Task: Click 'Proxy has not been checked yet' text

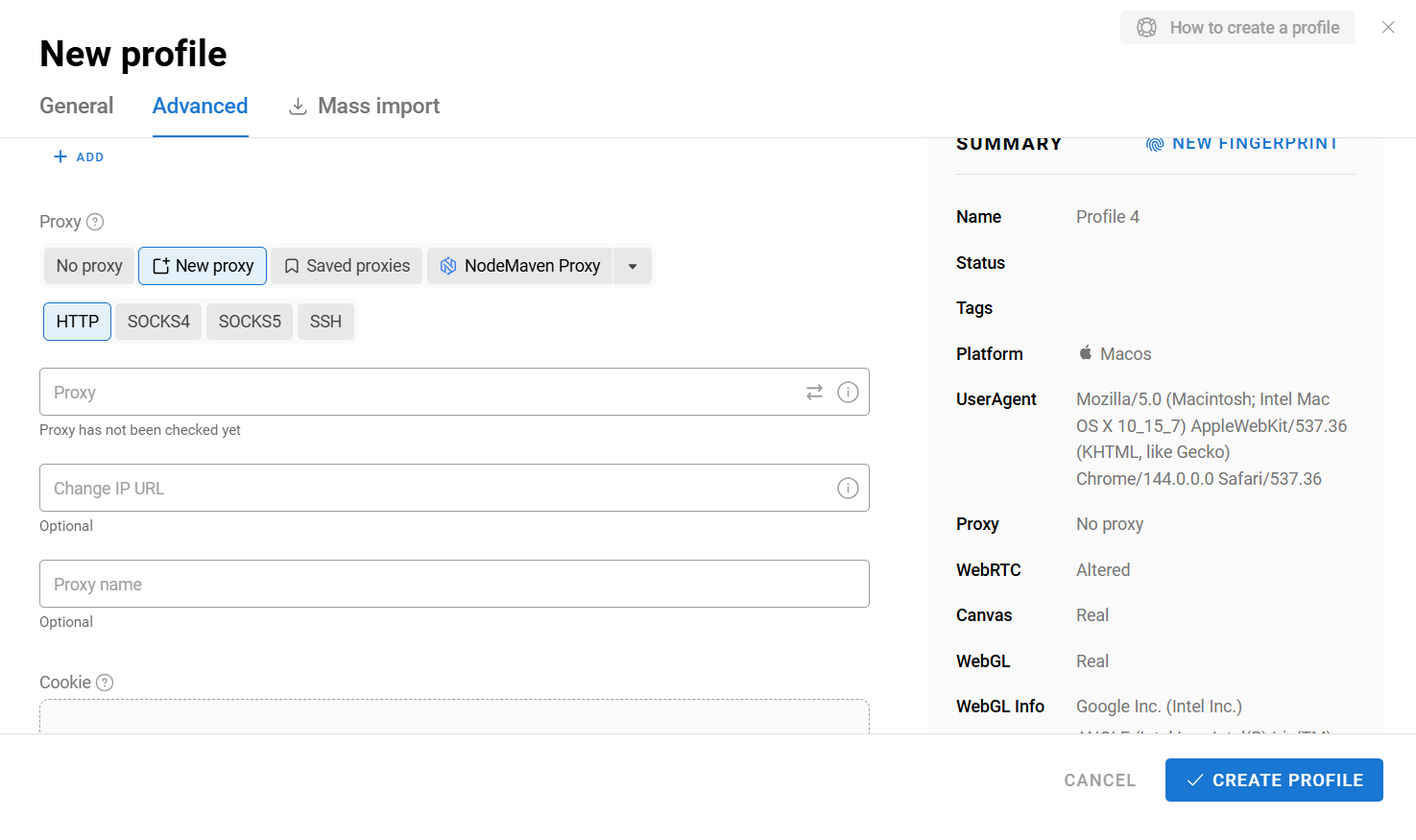Action: (x=140, y=430)
